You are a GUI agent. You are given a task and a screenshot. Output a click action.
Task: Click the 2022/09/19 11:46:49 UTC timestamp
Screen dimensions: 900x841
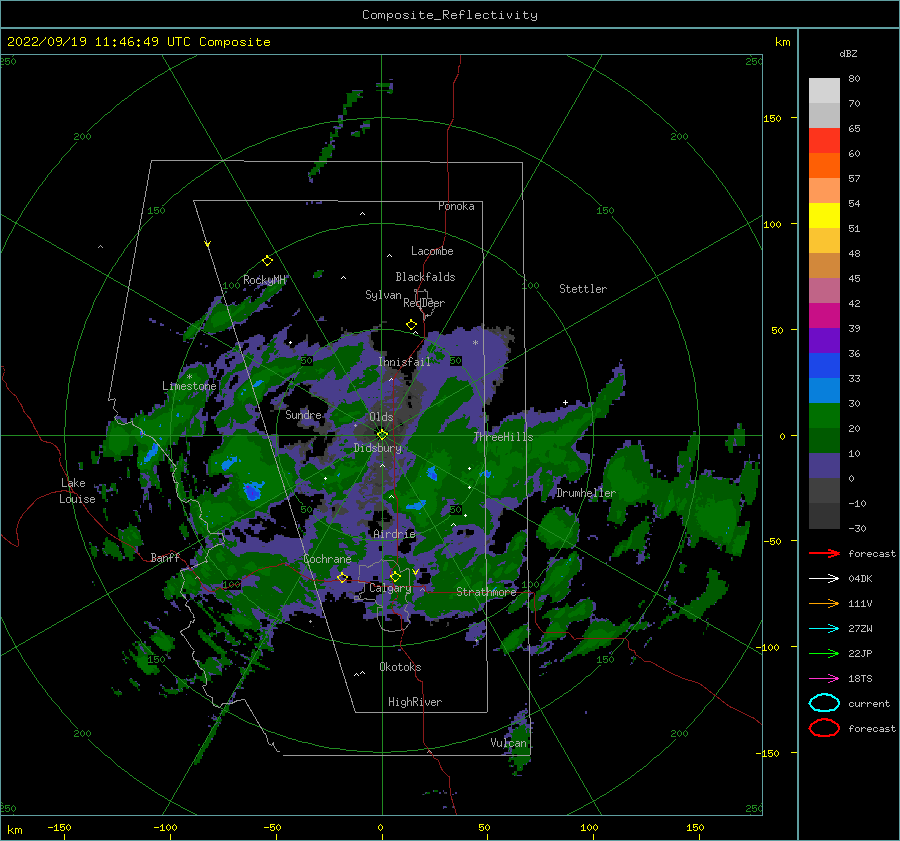[99, 42]
